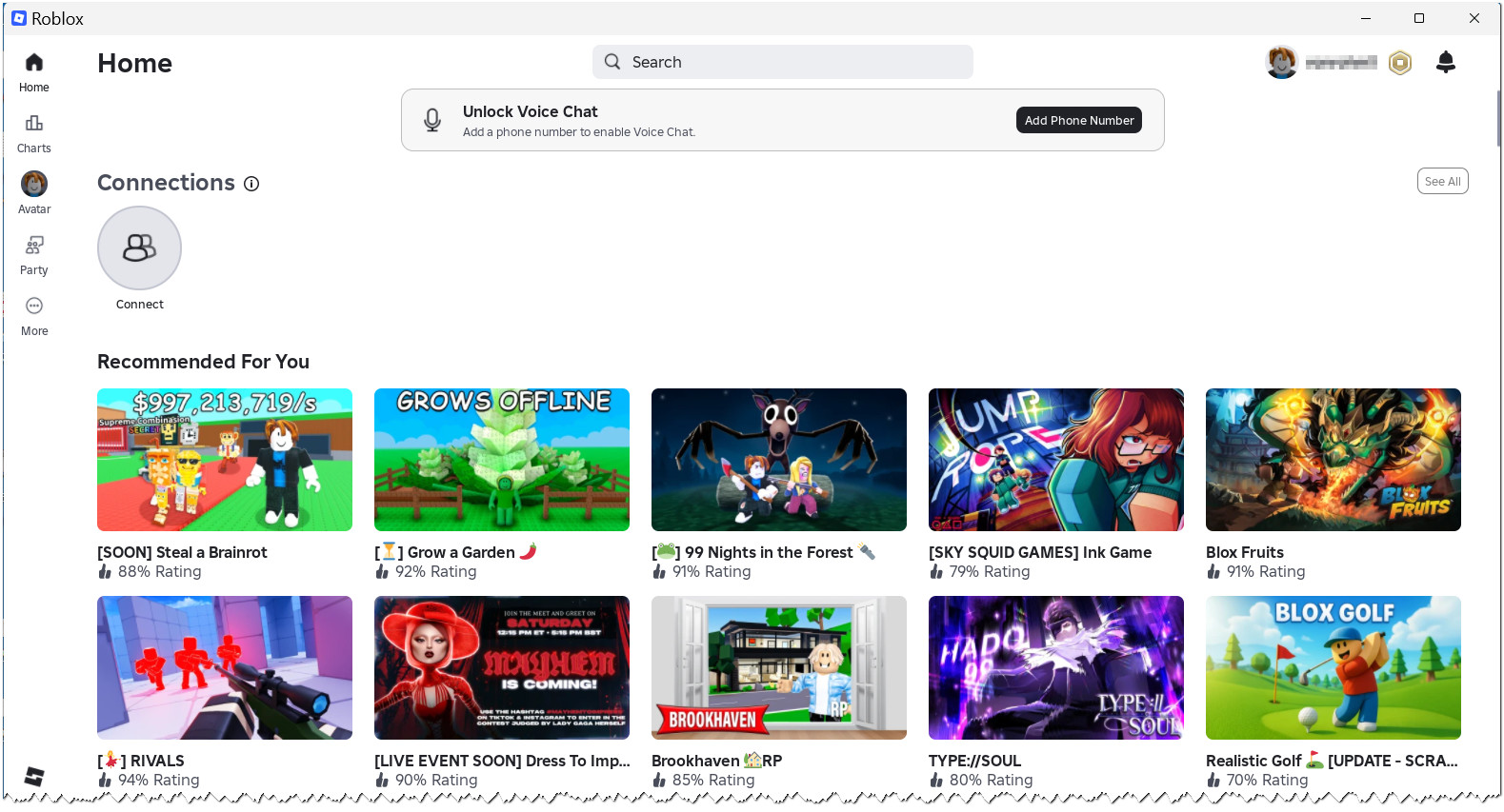Select the Blox Fruits game thumbnail
The height and width of the screenshot is (812, 1504).
click(x=1333, y=460)
